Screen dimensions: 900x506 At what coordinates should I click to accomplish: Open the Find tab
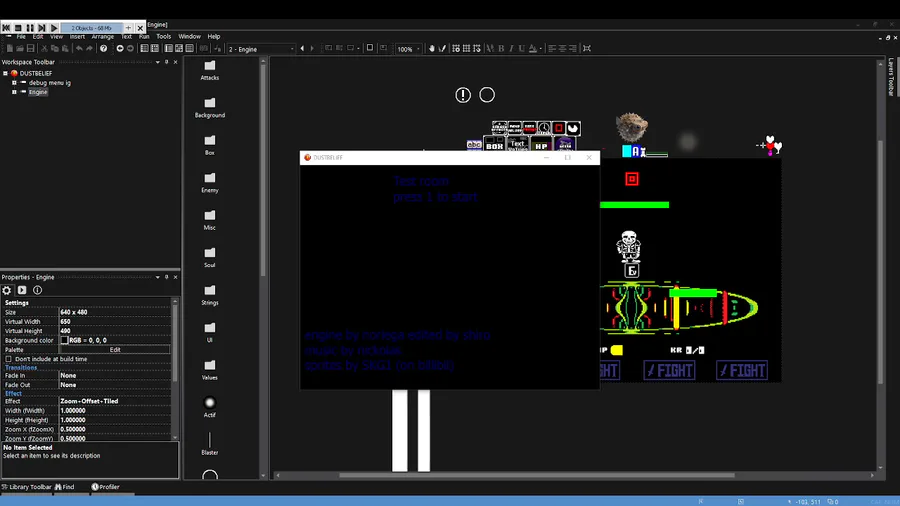65,487
